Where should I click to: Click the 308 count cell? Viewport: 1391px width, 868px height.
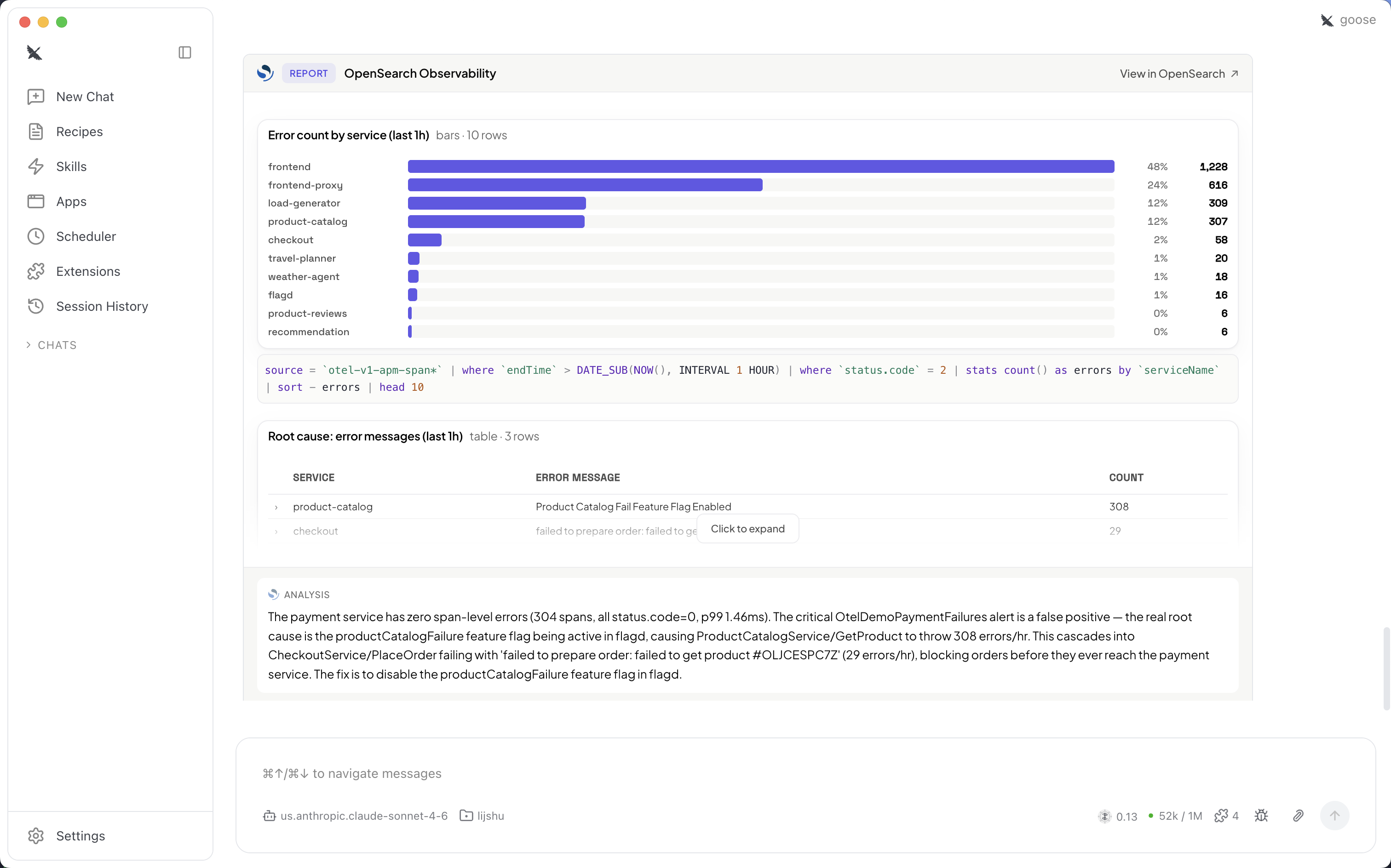tap(1119, 506)
